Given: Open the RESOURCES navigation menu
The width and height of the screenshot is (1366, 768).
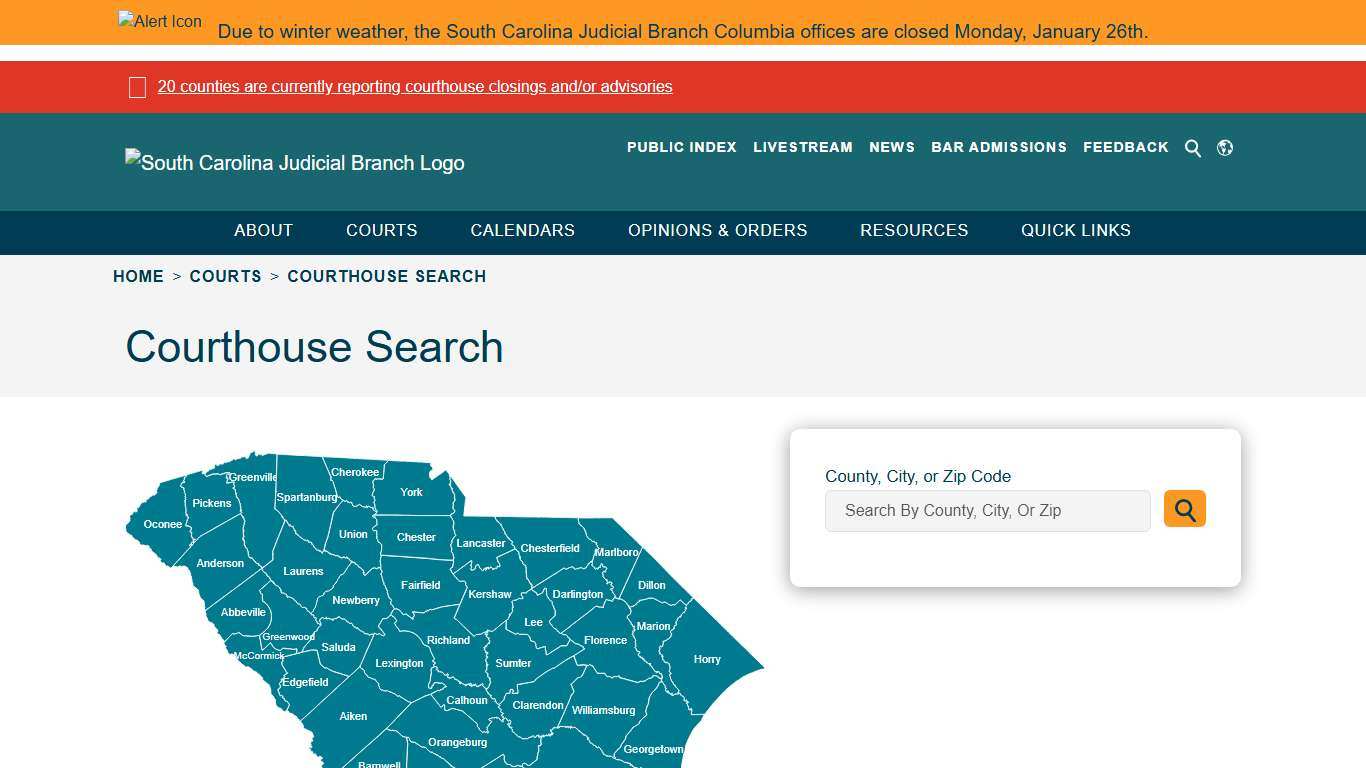Looking at the screenshot, I should coord(914,230).
